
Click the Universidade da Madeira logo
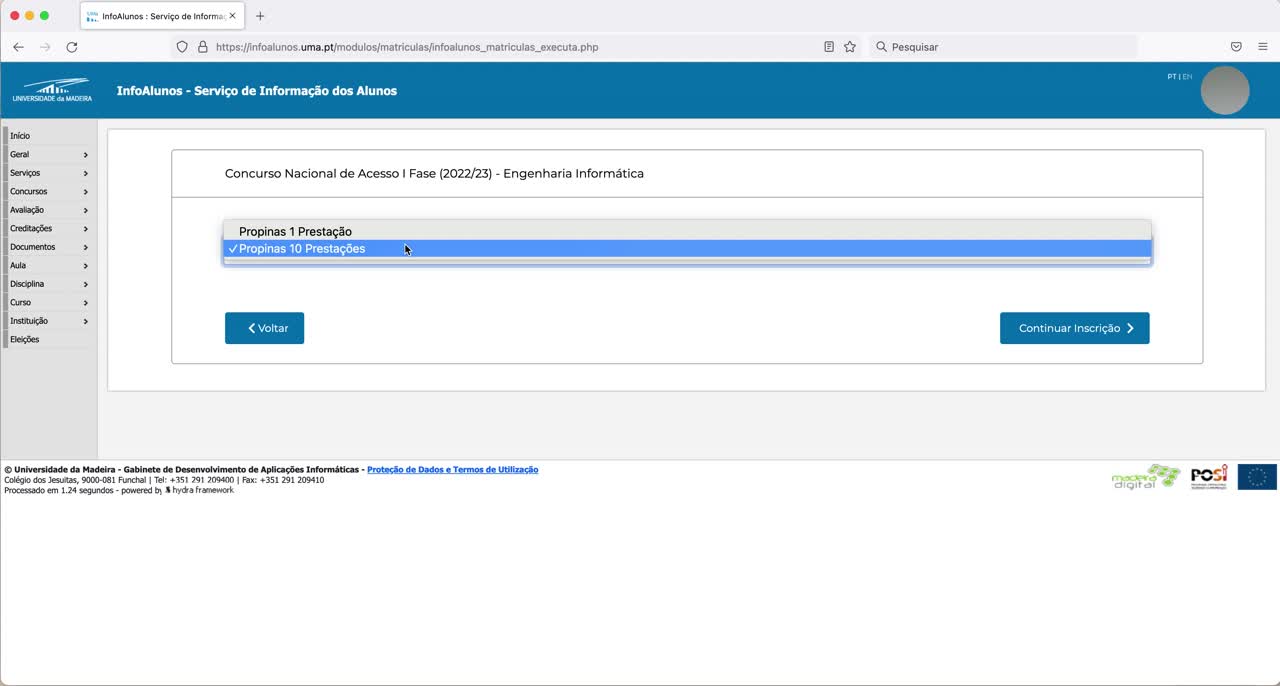pos(52,90)
